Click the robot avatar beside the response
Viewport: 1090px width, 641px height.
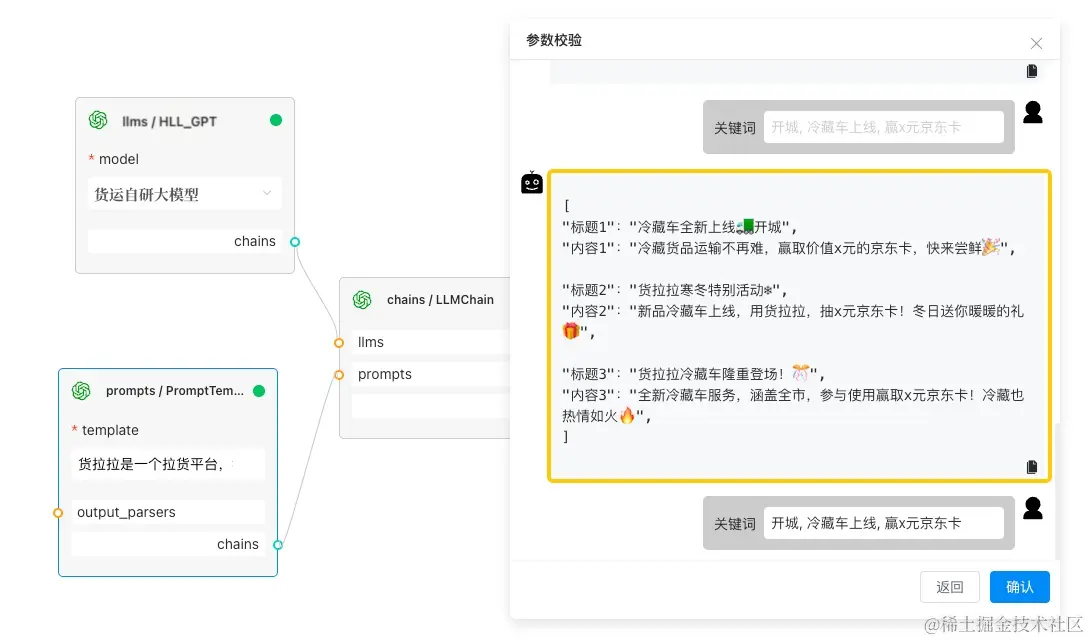click(532, 182)
